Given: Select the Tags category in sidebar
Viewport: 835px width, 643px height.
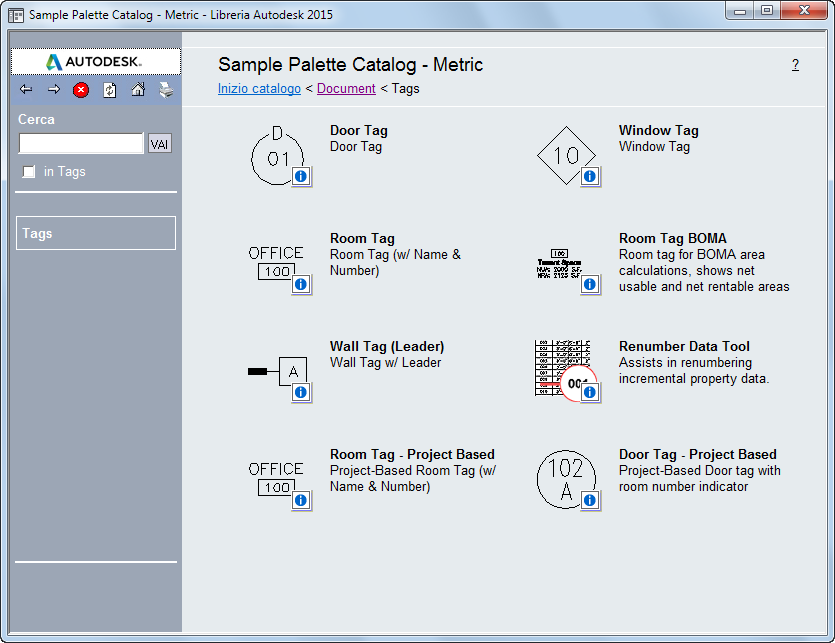Looking at the screenshot, I should pyautogui.click(x=96, y=233).
